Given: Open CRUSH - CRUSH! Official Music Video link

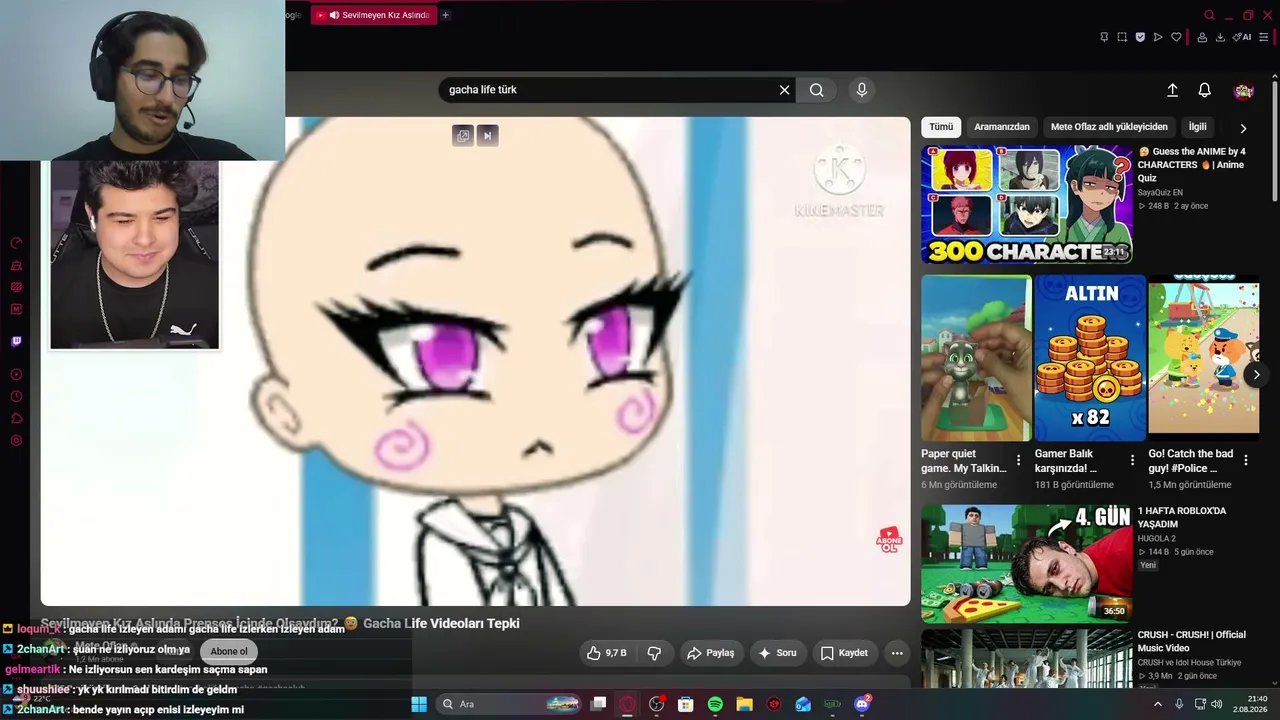Looking at the screenshot, I should (1191, 641).
